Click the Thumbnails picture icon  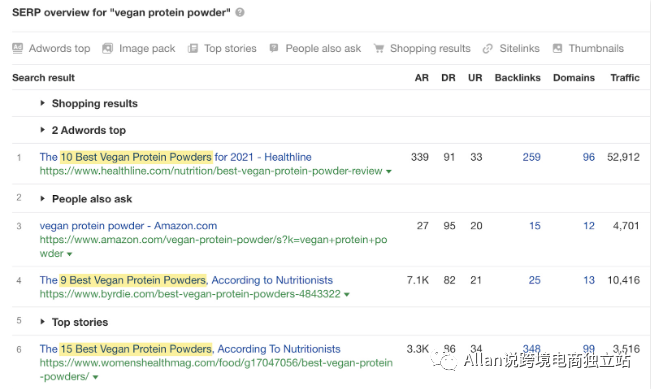(557, 48)
